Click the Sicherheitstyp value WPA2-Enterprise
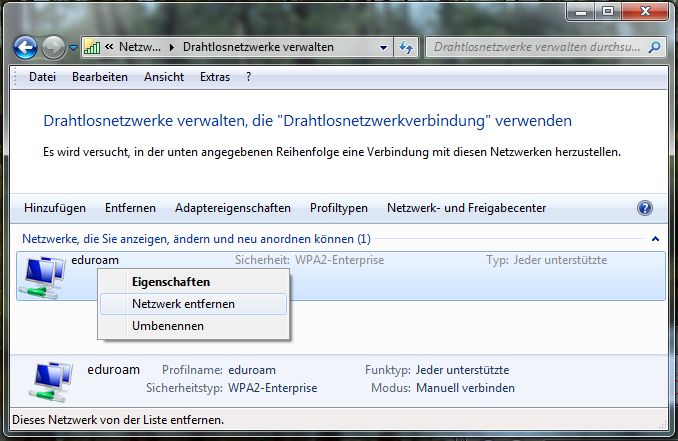This screenshot has height=441, width=678. point(272,388)
